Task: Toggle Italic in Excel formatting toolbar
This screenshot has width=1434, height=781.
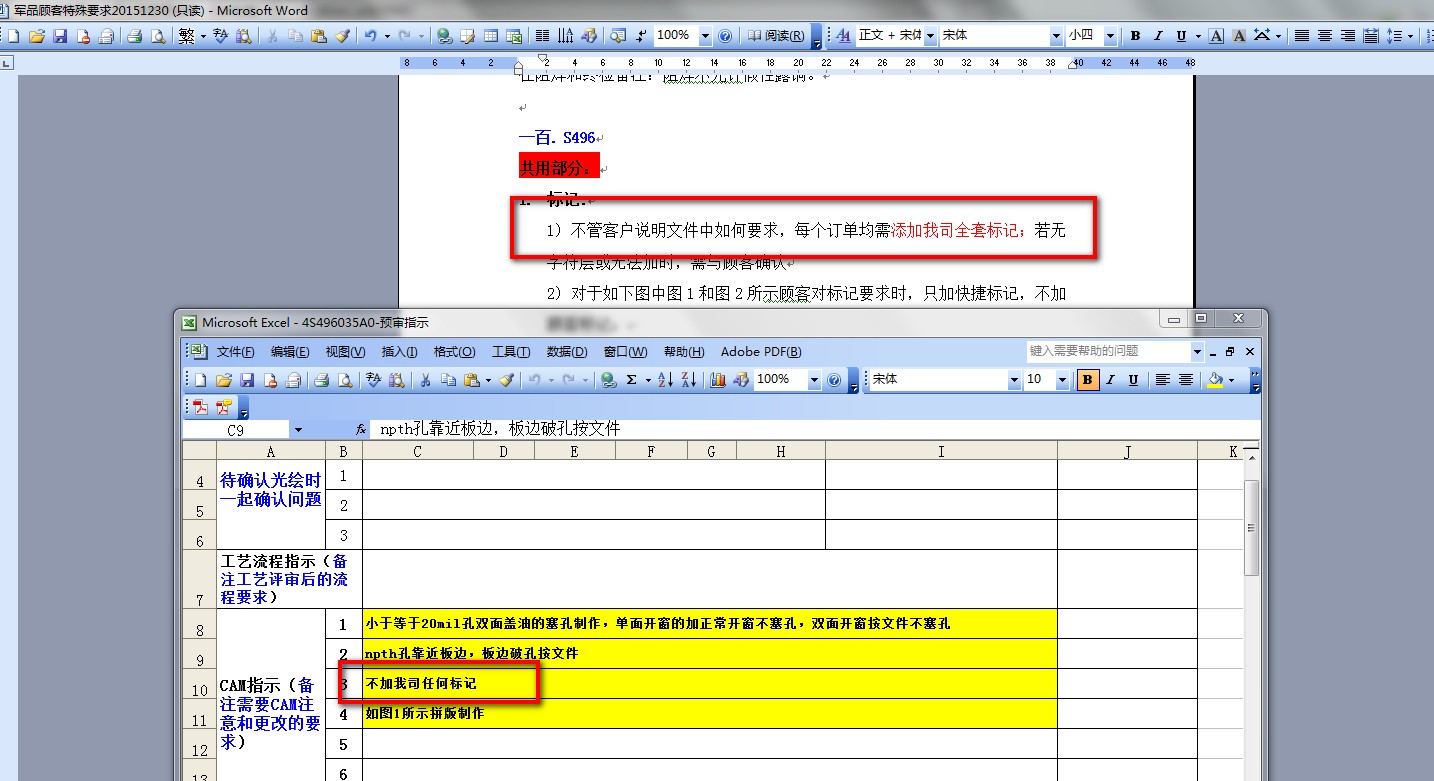Action: [1110, 380]
